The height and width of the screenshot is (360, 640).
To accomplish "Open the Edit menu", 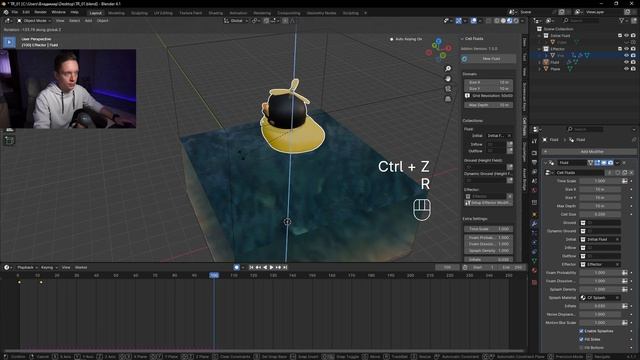I will 26,12.
